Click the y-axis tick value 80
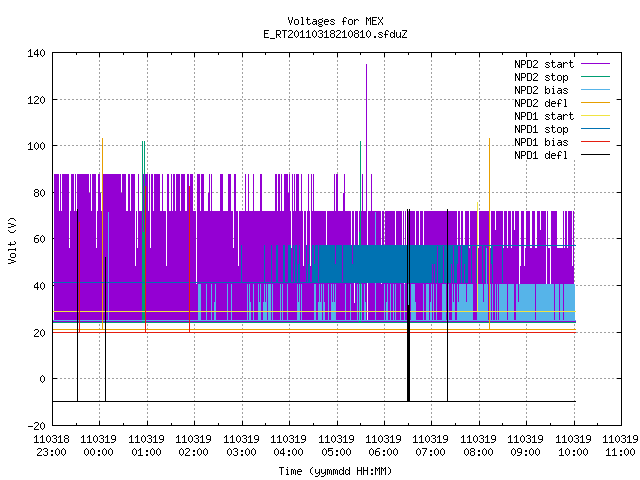640x480 pixels. coord(39,193)
